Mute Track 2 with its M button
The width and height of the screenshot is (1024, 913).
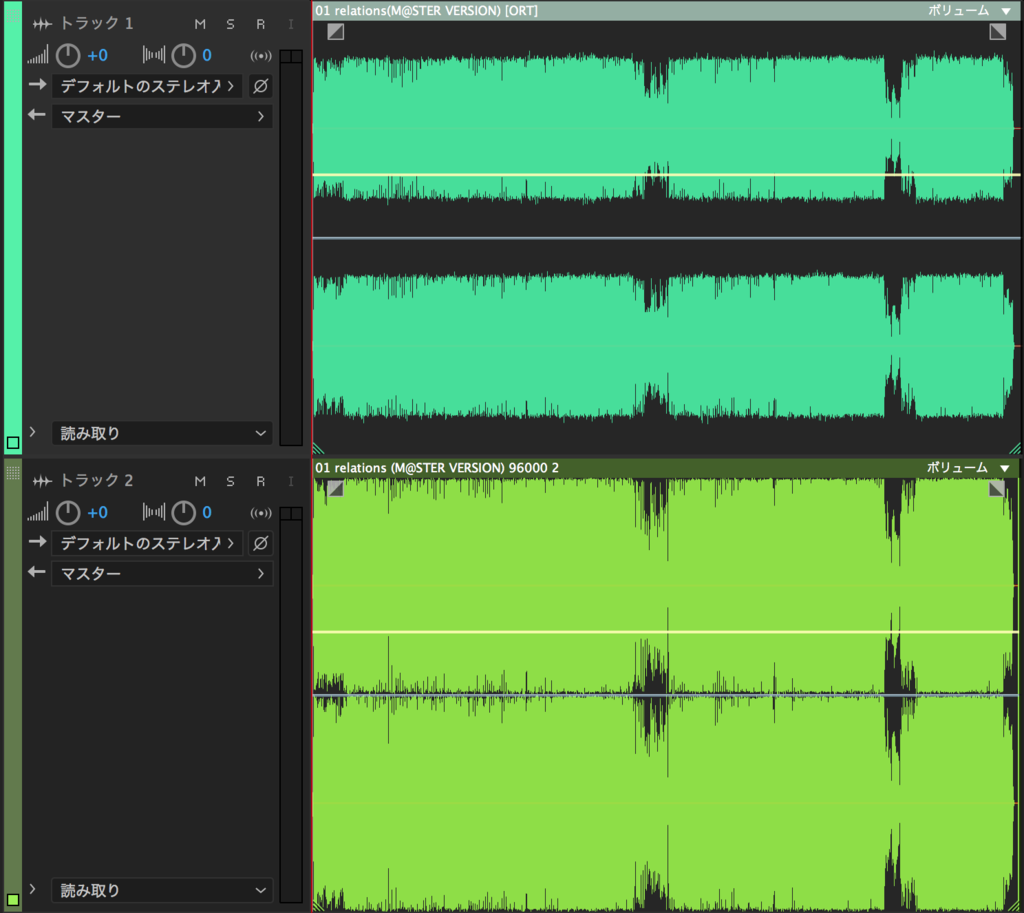(x=200, y=481)
